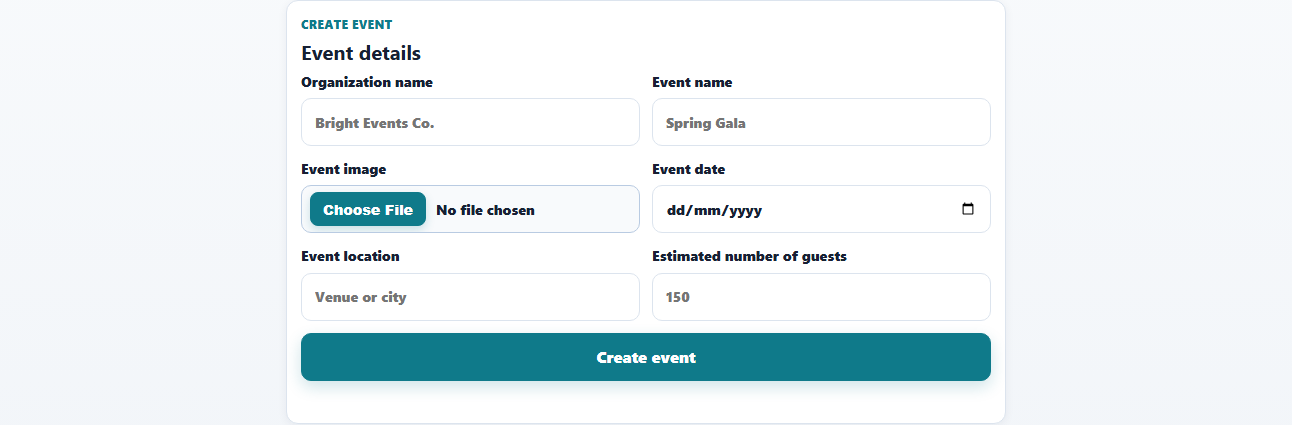Click the "Event location" label
Image resolution: width=1292 pixels, height=425 pixels.
[350, 256]
